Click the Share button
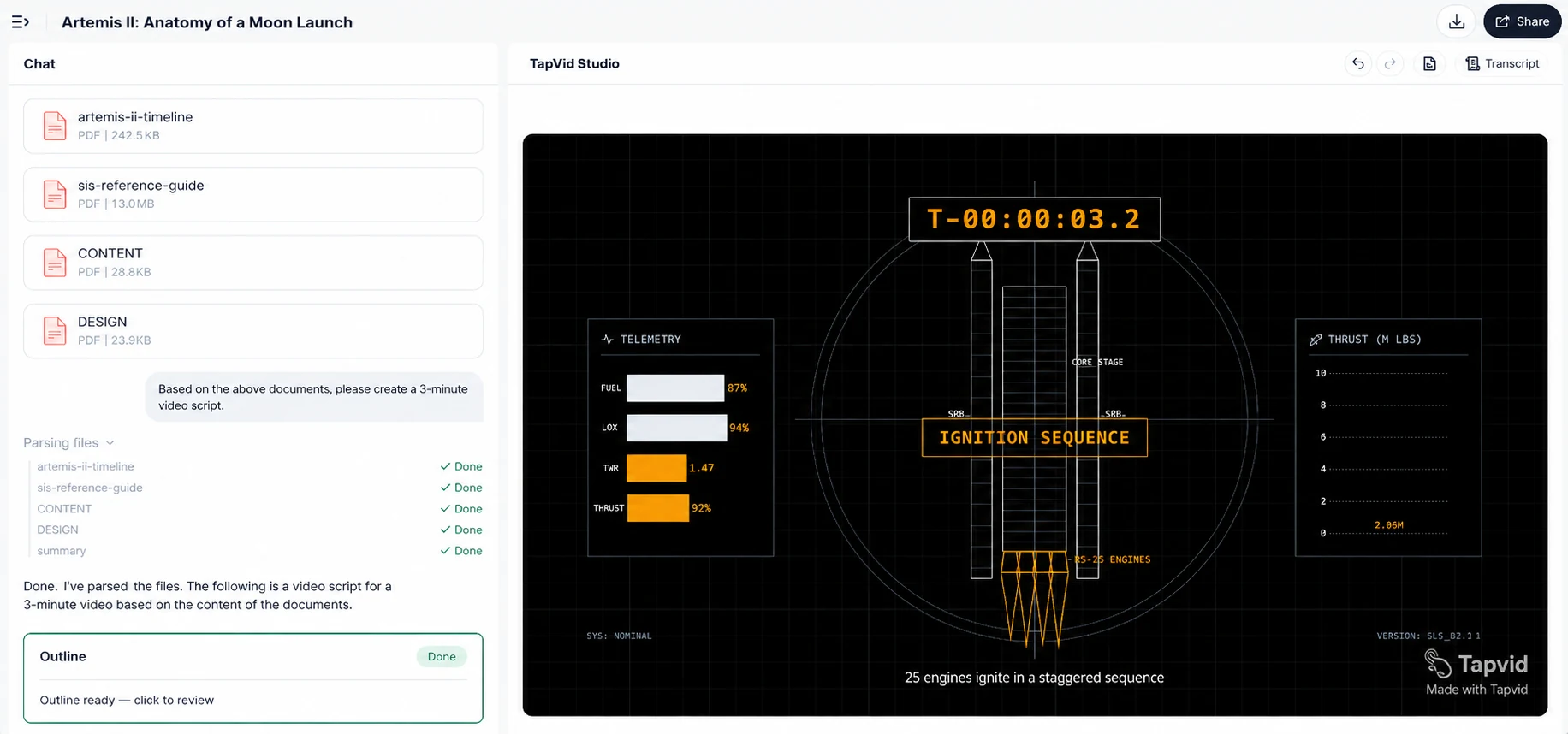 click(x=1522, y=21)
